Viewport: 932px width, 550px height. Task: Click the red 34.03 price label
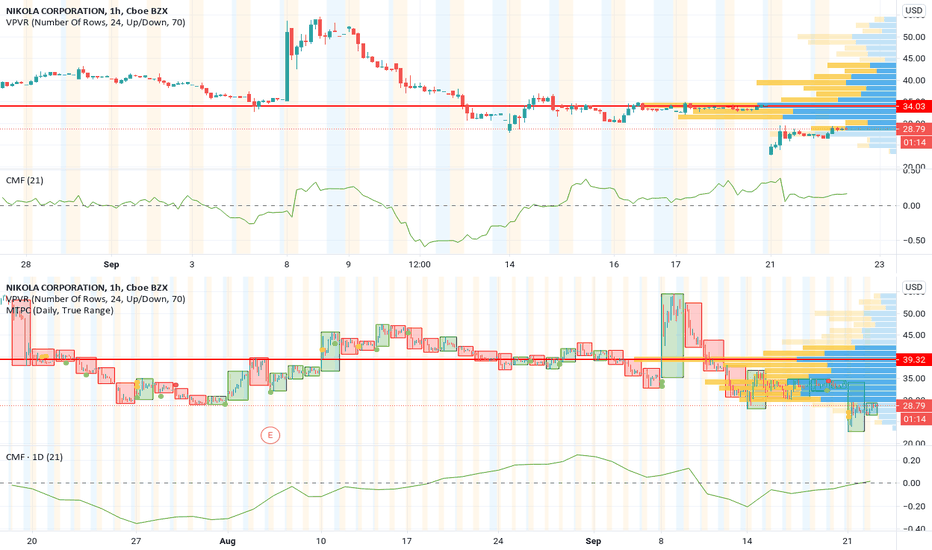click(x=913, y=106)
